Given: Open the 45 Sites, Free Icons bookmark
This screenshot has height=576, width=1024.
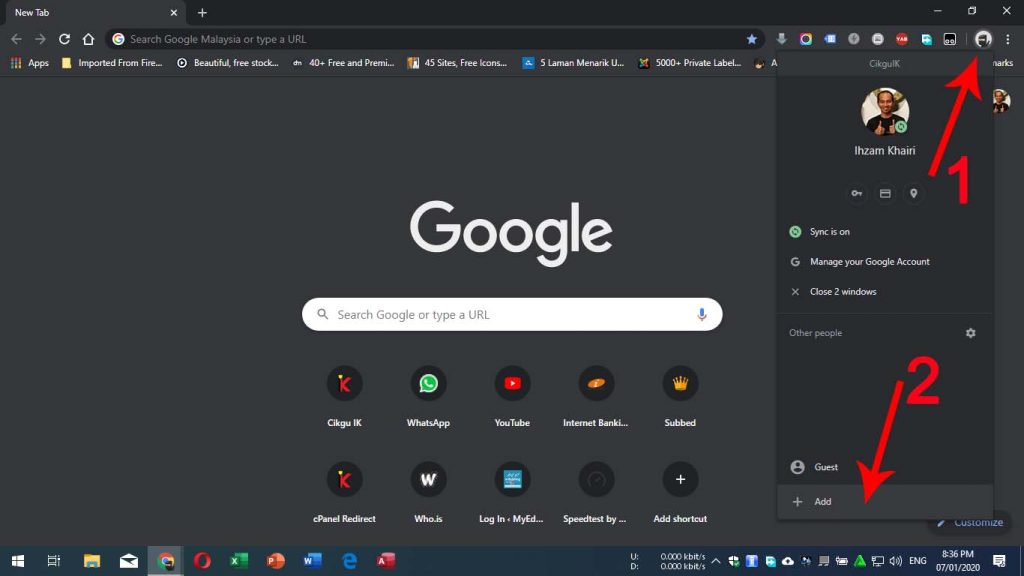Looking at the screenshot, I should (457, 63).
